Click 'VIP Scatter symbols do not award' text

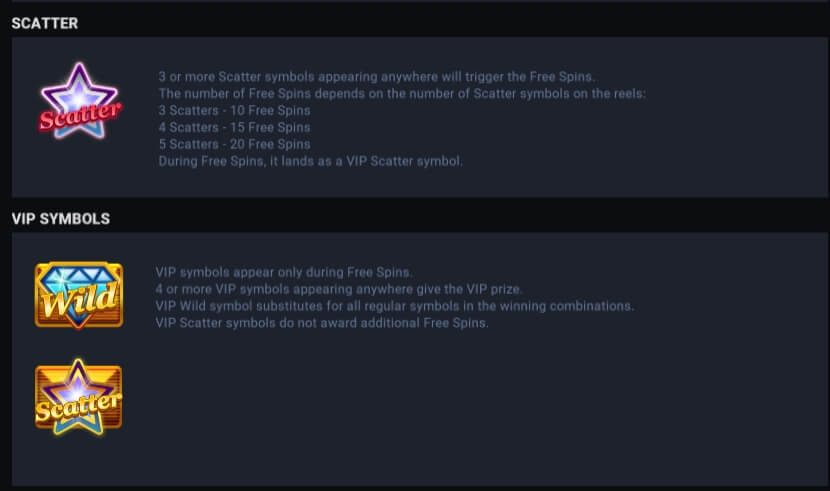tap(322, 323)
